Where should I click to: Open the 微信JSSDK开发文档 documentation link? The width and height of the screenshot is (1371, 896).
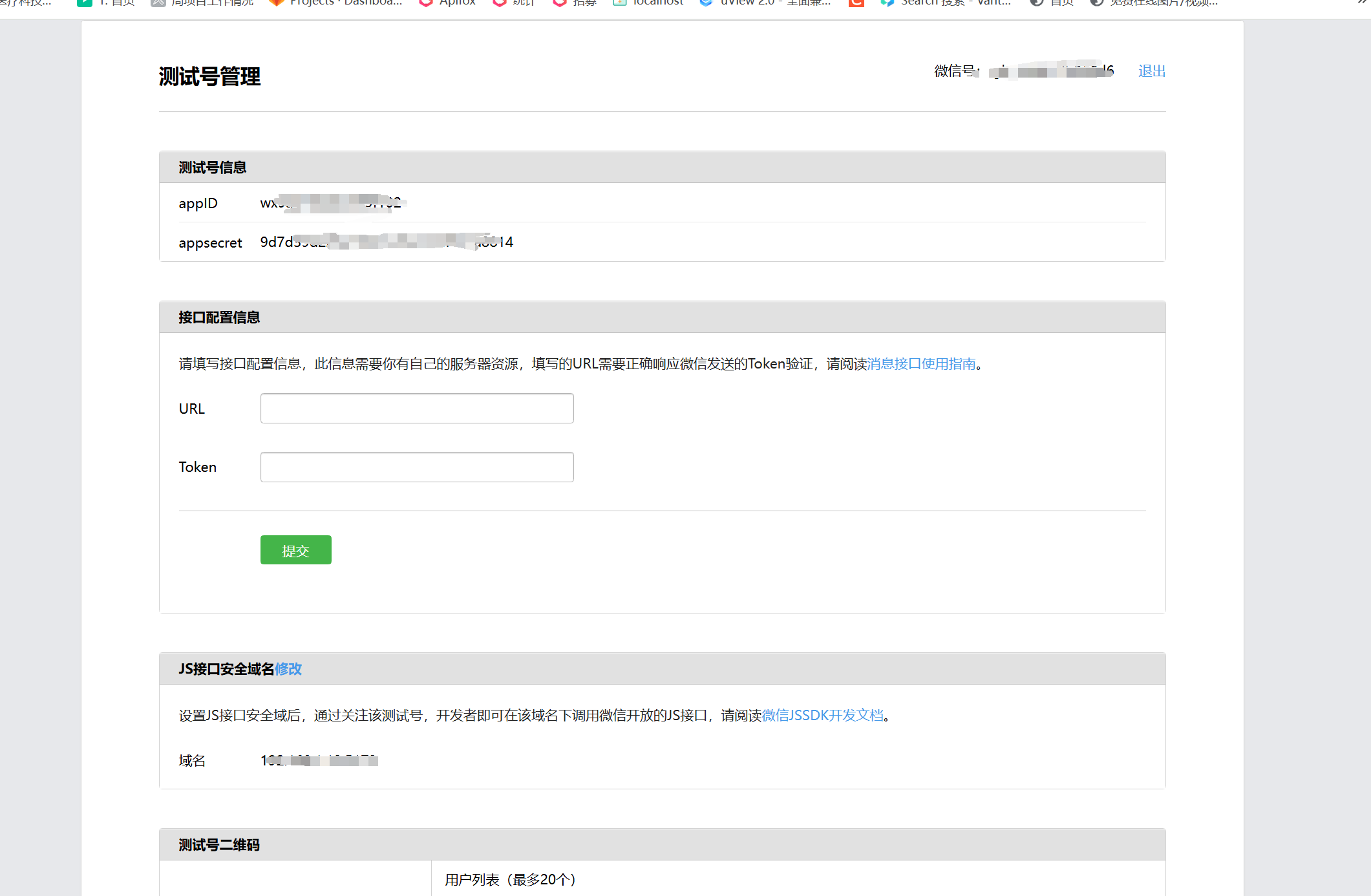(x=823, y=716)
